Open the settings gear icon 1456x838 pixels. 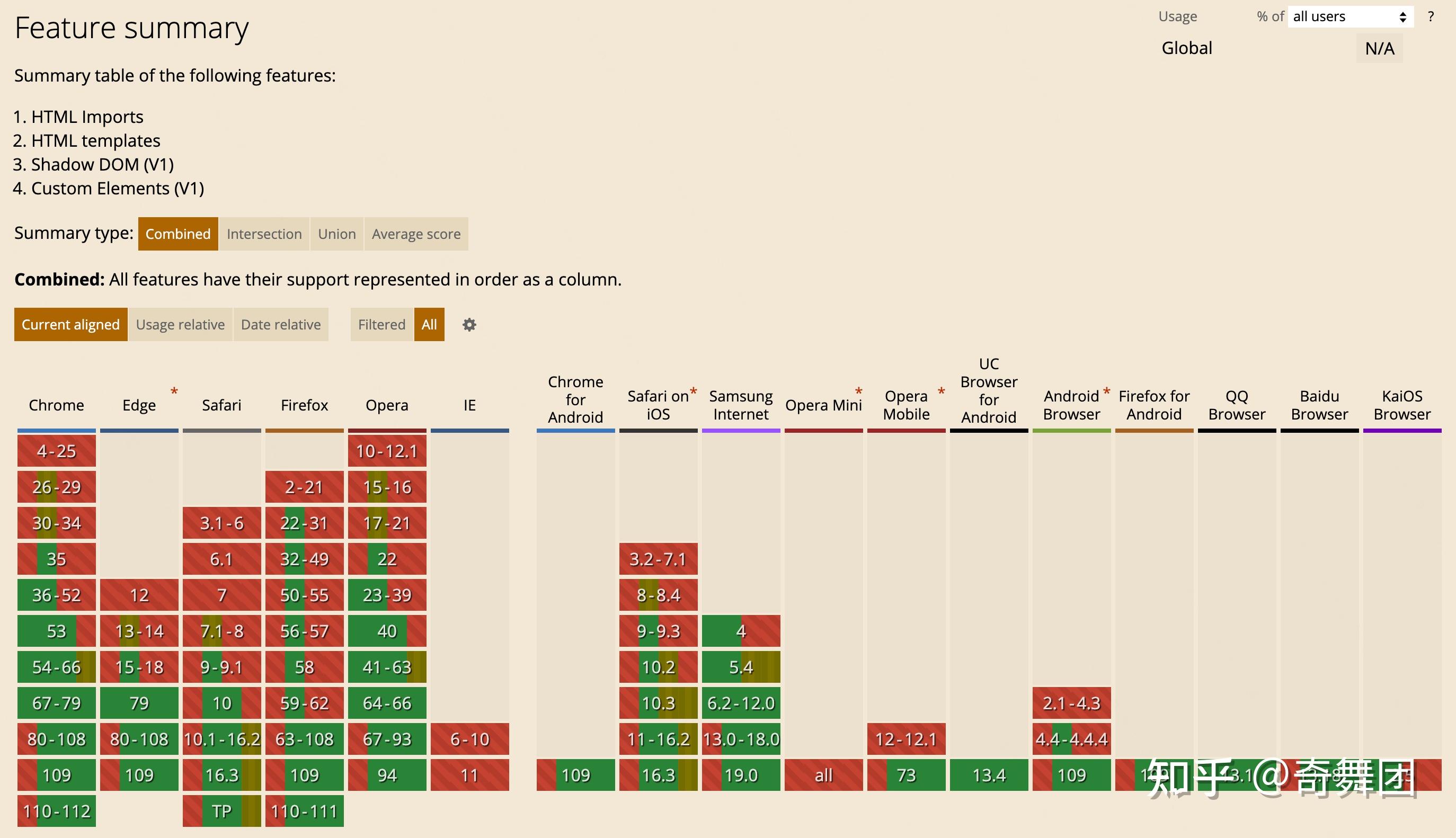tap(469, 325)
